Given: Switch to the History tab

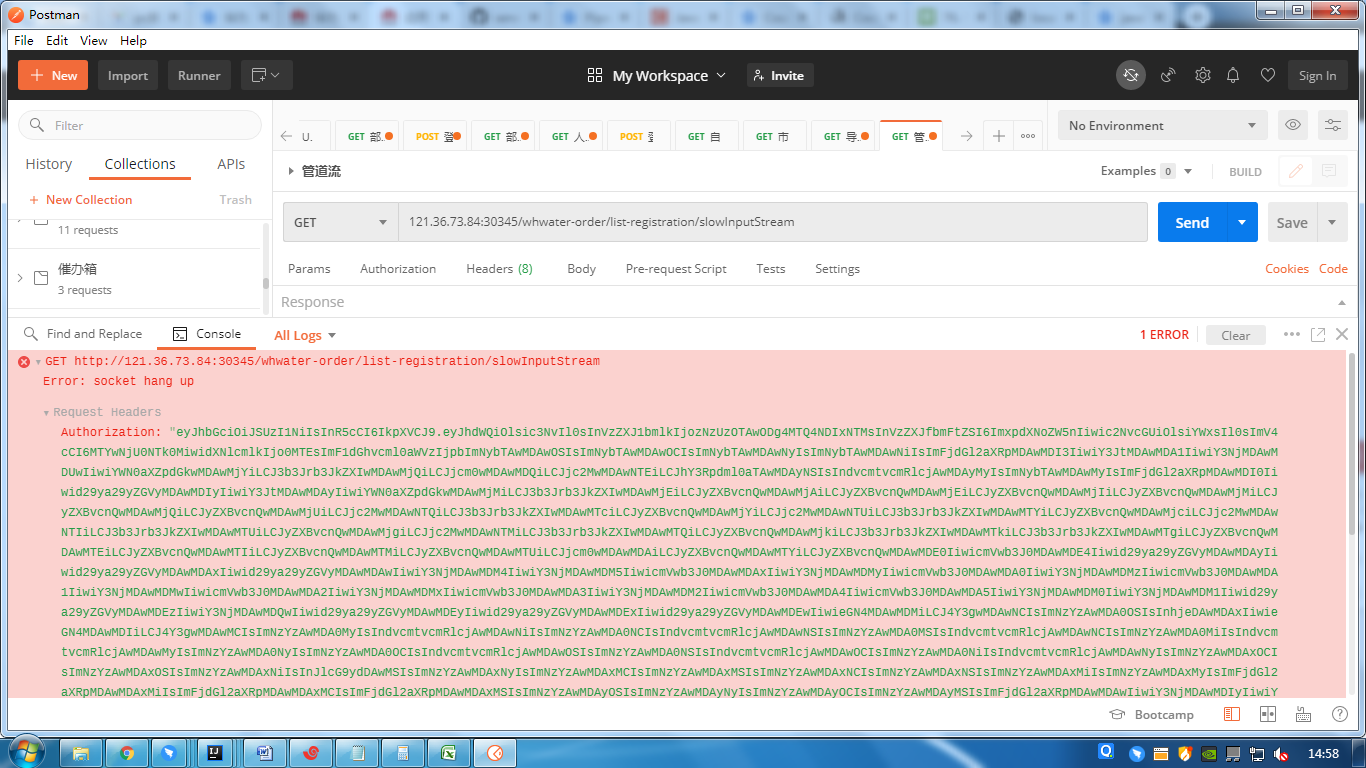Looking at the screenshot, I should pos(48,163).
